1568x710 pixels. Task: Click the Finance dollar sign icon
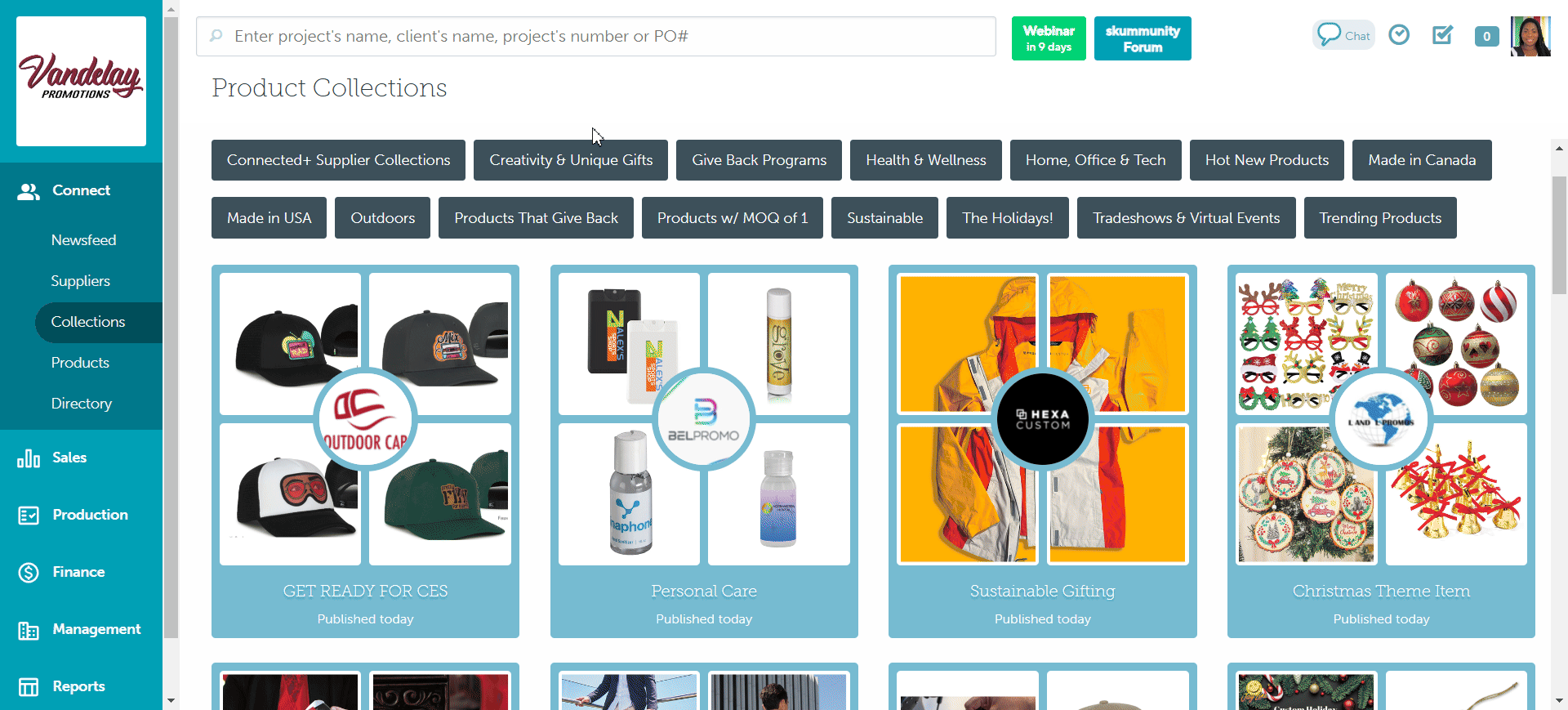pyautogui.click(x=29, y=573)
